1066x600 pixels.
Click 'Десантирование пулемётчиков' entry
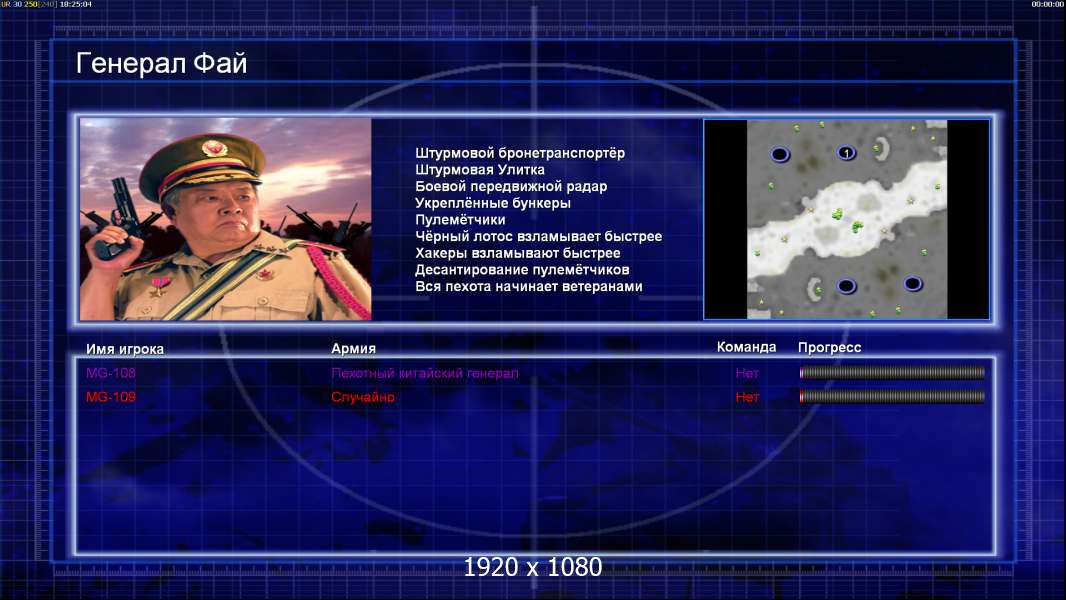[x=522, y=270]
